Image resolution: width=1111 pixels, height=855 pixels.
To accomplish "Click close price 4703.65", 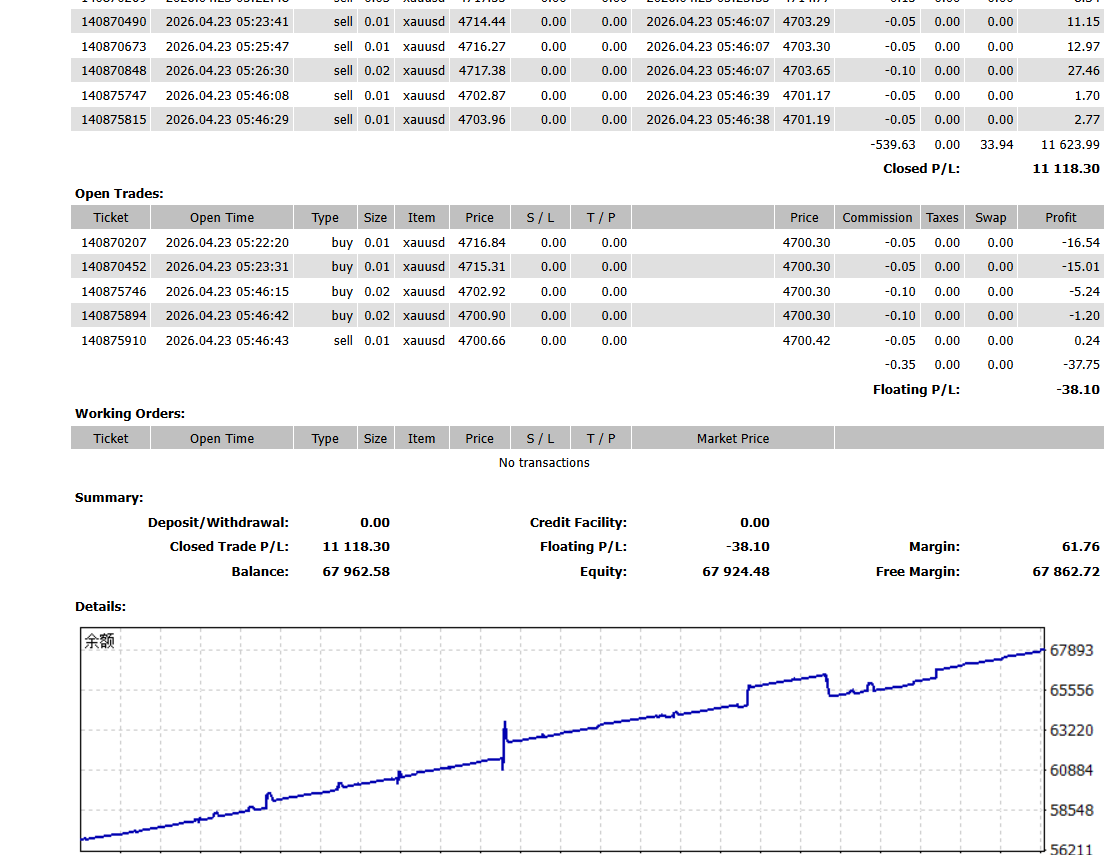I will click(x=806, y=71).
